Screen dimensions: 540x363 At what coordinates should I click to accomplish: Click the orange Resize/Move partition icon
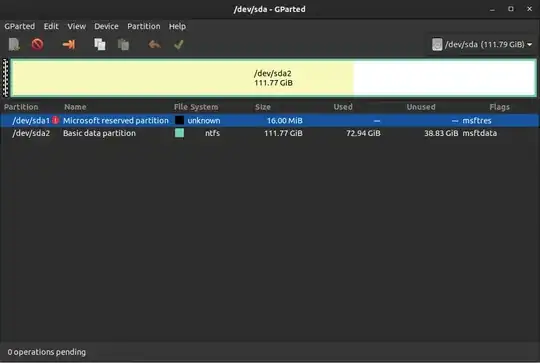(x=69, y=44)
